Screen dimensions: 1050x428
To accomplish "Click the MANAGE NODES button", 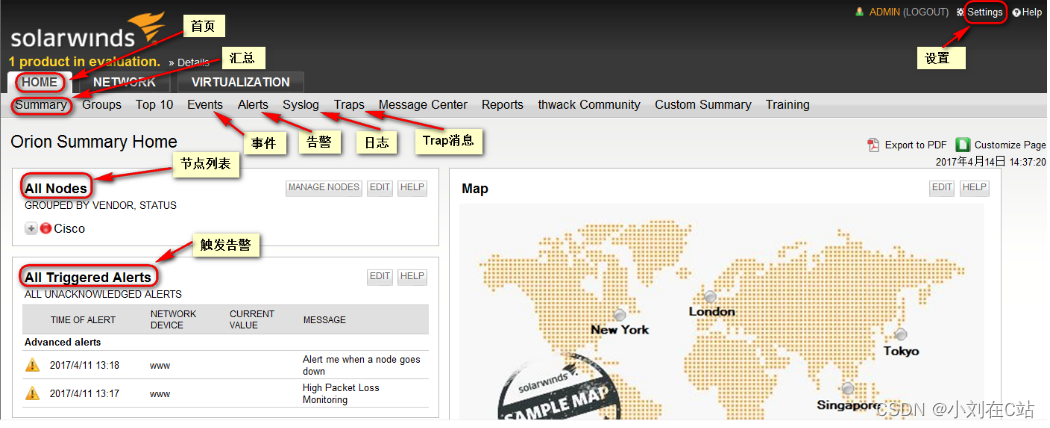I will 324,188.
